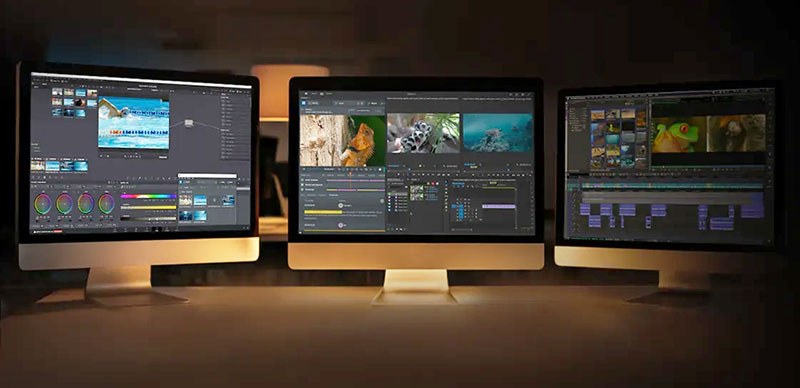The height and width of the screenshot is (388, 800).
Task: Click the lemurs preview on middle monitor
Action: [423, 133]
